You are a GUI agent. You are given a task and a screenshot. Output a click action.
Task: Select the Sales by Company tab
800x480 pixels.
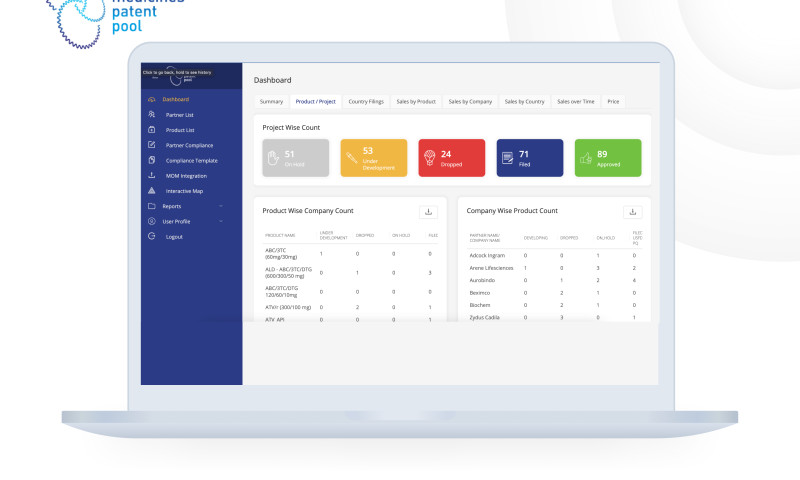[x=470, y=102]
